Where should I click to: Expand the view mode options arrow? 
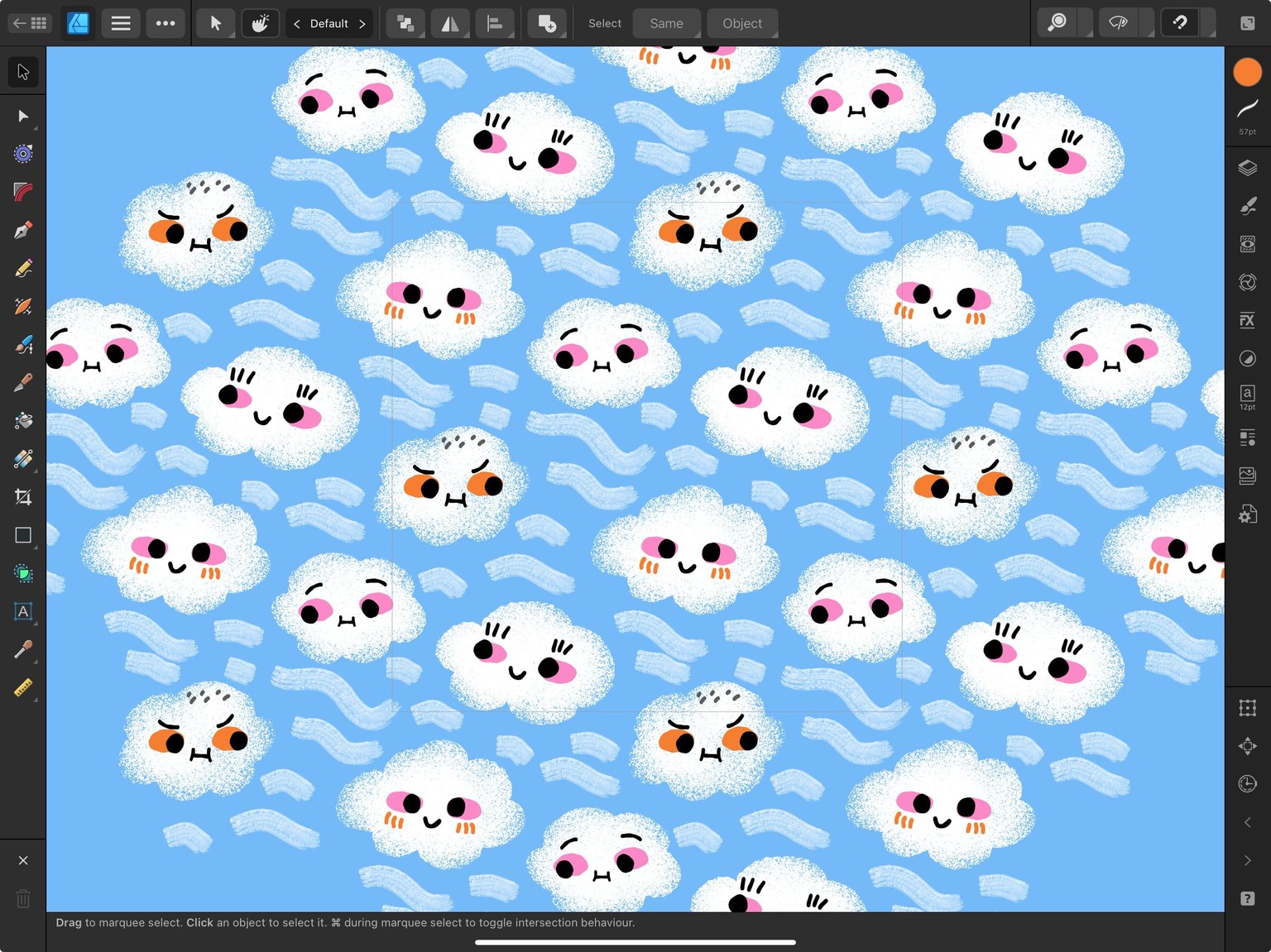[1146, 23]
